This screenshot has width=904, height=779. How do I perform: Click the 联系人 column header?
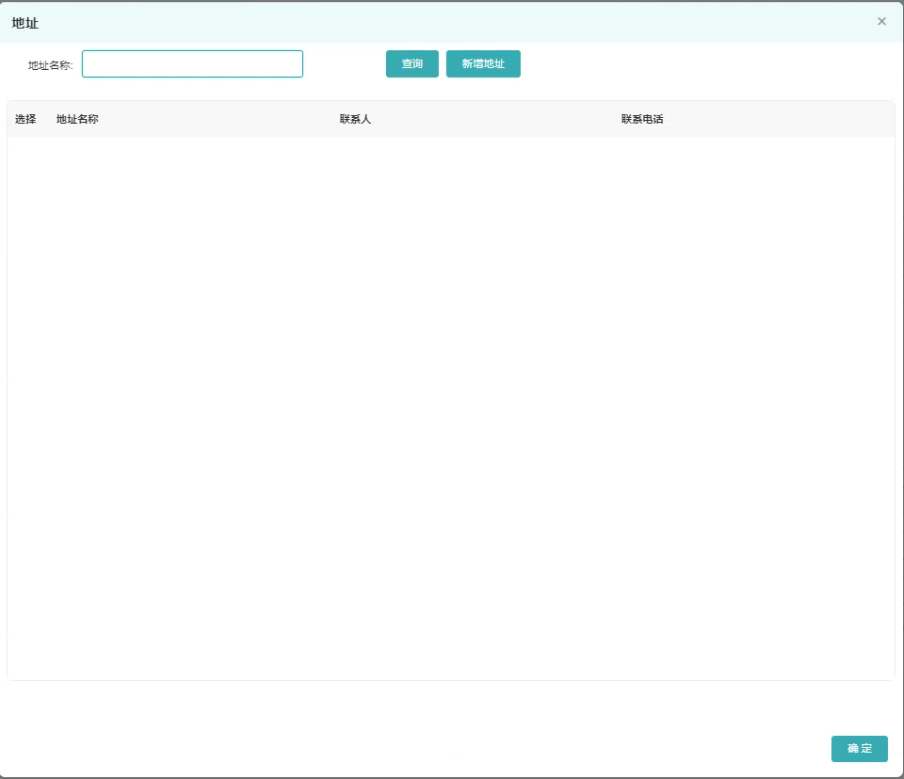click(355, 119)
